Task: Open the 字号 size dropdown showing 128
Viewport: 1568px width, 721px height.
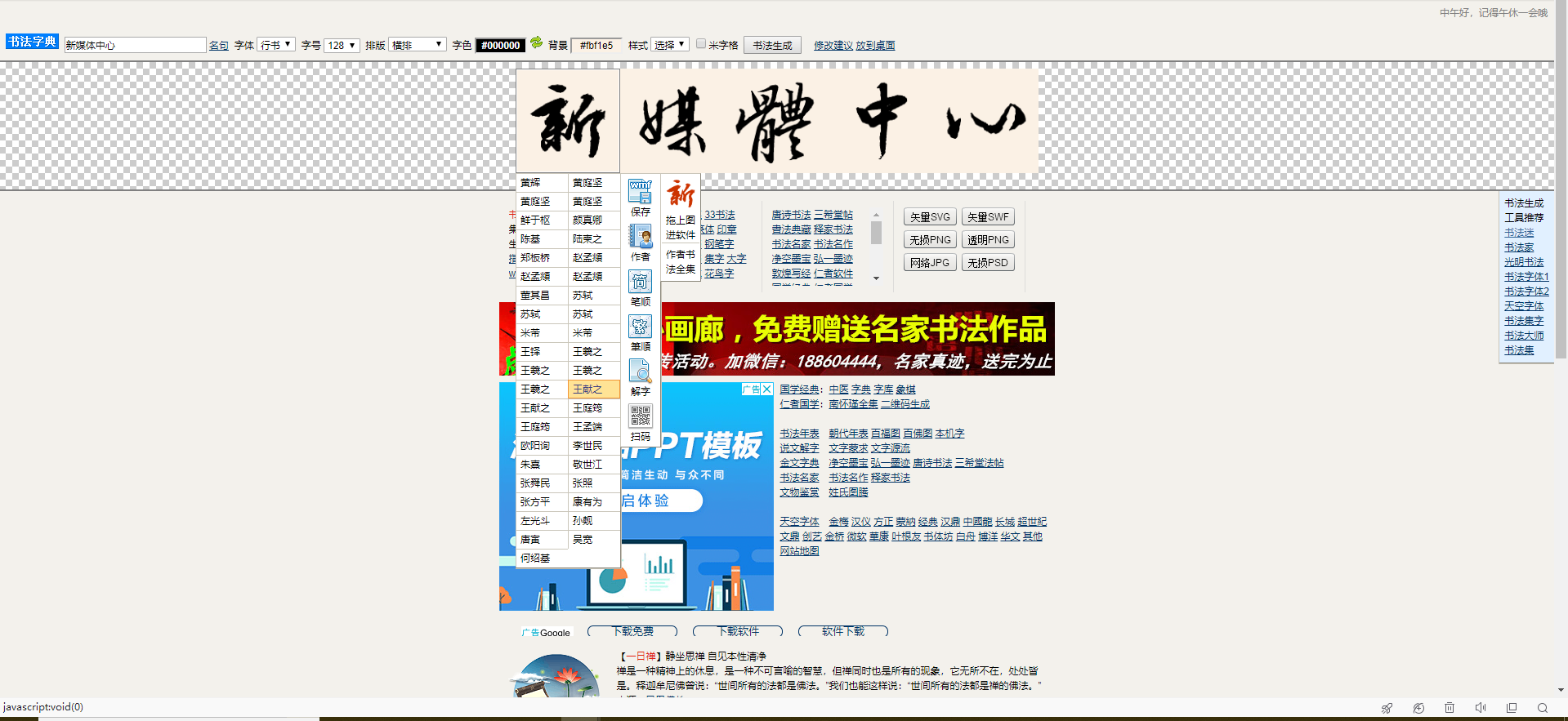Action: click(x=342, y=45)
